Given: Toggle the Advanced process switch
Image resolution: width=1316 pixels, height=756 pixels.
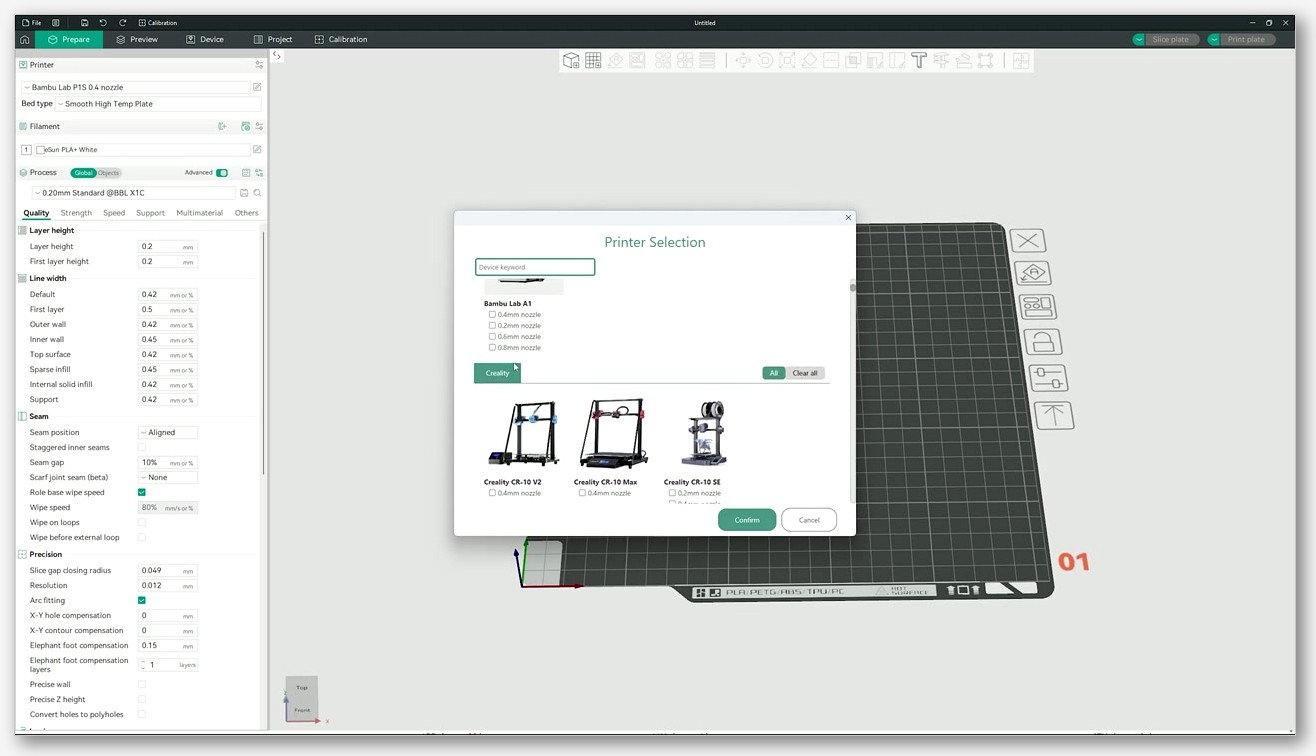Looking at the screenshot, I should [x=222, y=172].
